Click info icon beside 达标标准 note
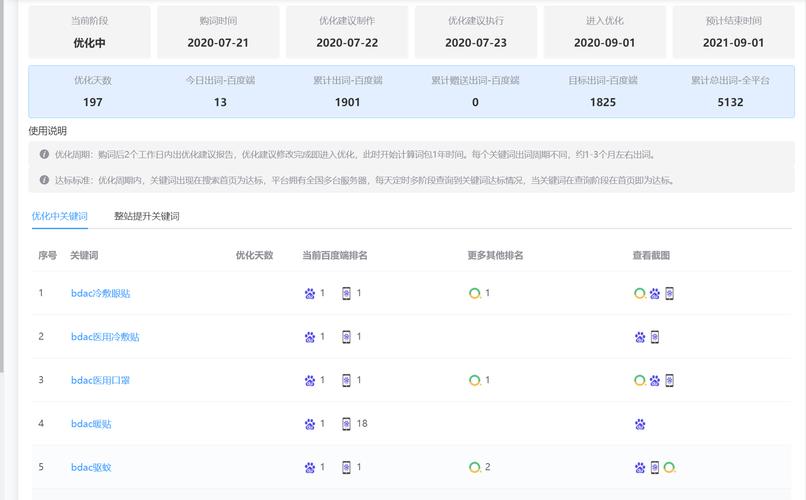This screenshot has width=806, height=500. coord(44,180)
